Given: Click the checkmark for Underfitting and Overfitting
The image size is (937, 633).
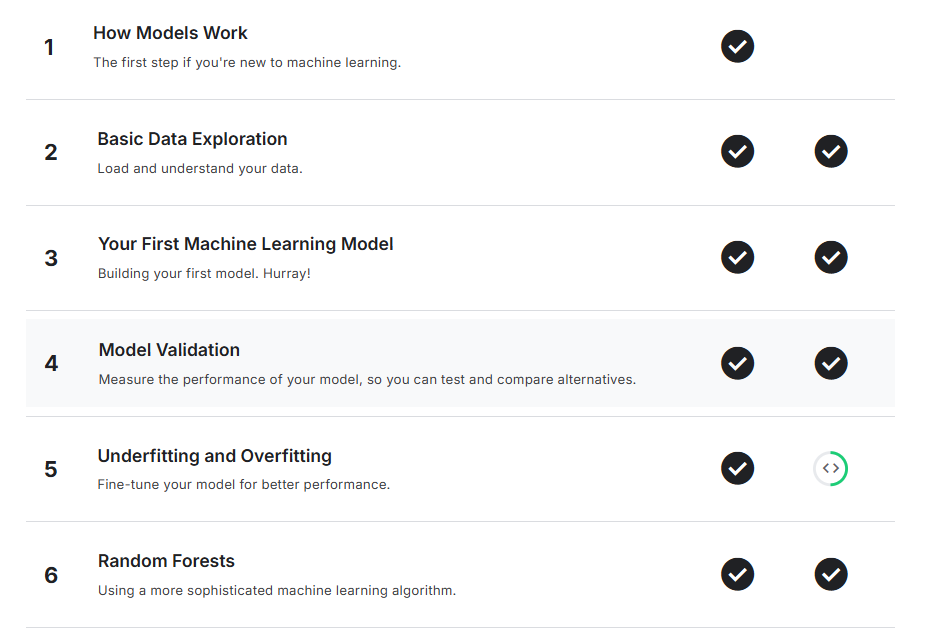Looking at the screenshot, I should [737, 468].
